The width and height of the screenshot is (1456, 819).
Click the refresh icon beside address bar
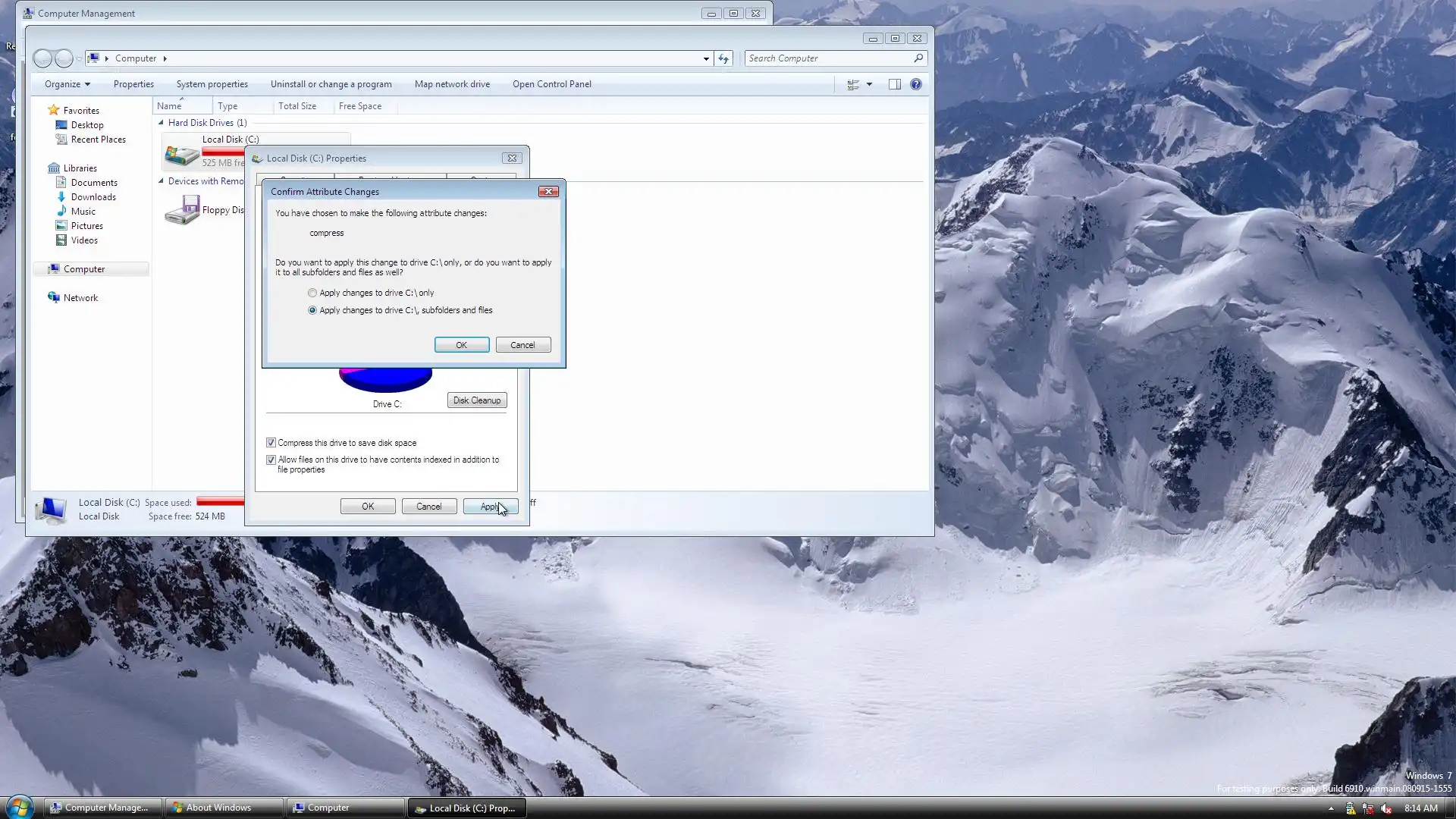coord(723,58)
